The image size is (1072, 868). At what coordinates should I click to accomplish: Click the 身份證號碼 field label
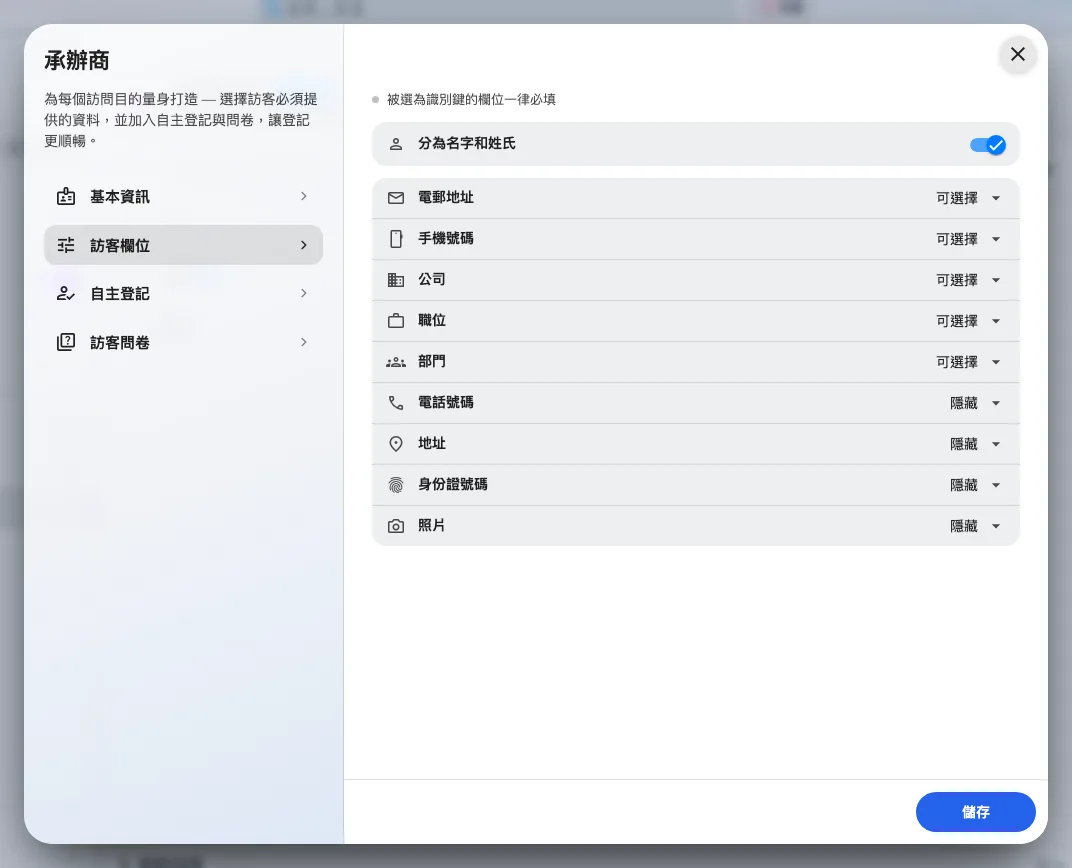(x=453, y=485)
